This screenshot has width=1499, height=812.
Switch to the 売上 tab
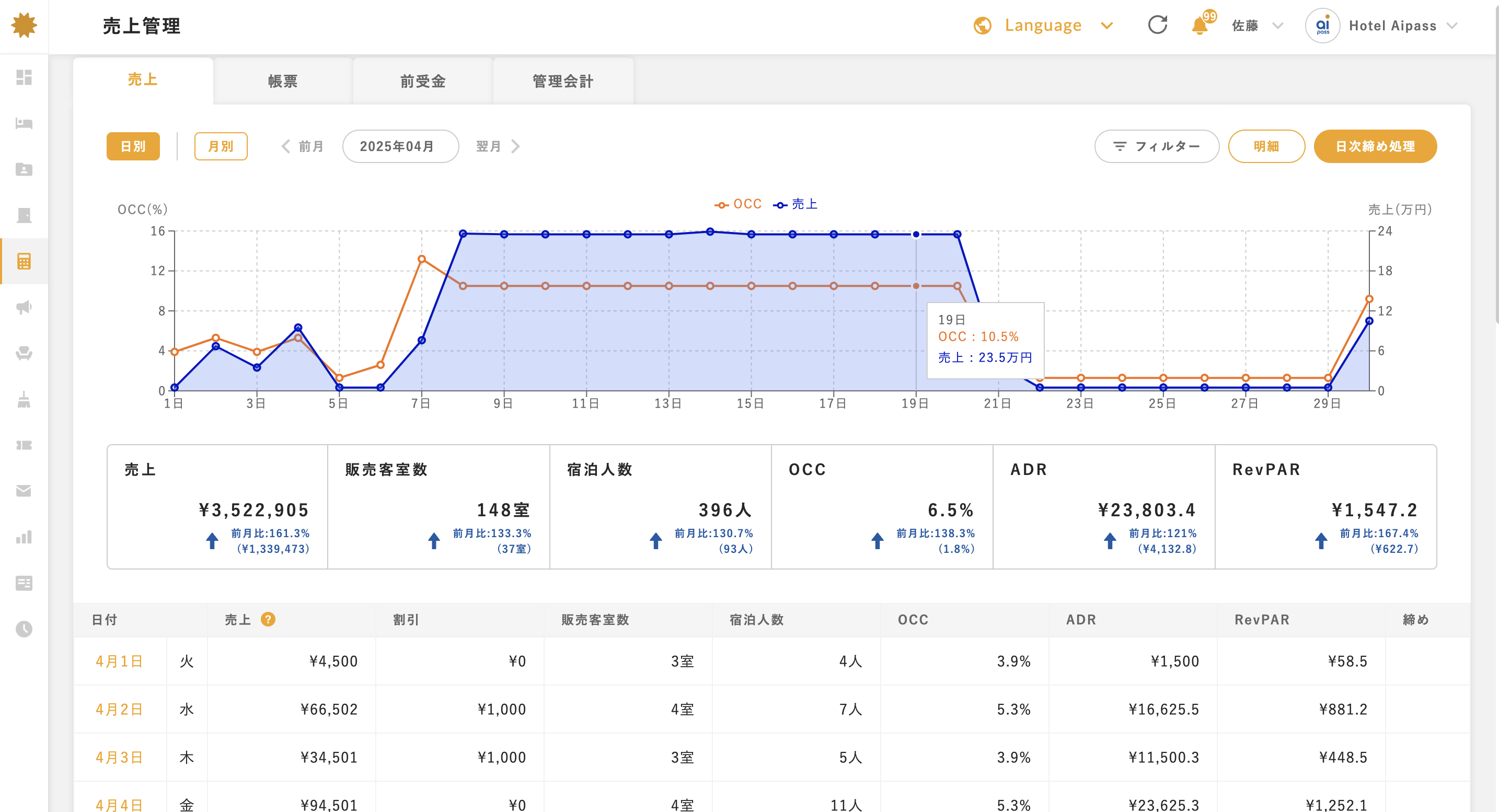[143, 80]
